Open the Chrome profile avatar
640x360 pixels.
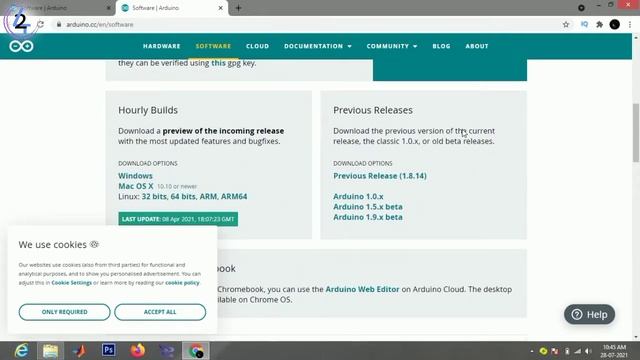(x=615, y=24)
